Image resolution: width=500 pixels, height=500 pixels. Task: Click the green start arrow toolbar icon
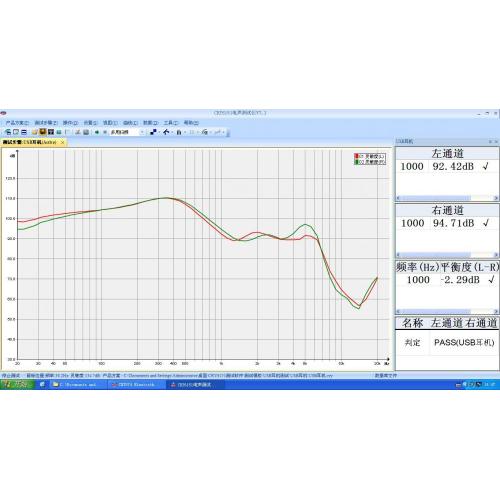click(97, 132)
